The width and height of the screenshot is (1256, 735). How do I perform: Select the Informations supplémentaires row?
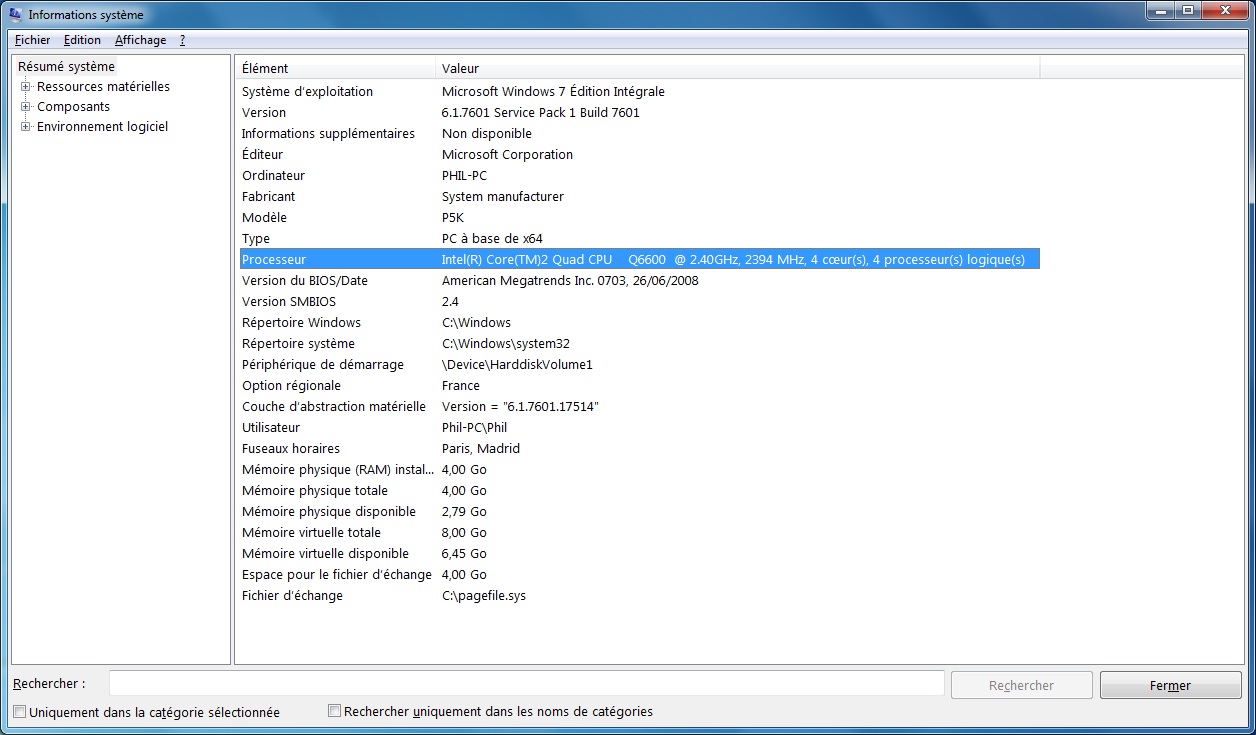pyautogui.click(x=638, y=133)
